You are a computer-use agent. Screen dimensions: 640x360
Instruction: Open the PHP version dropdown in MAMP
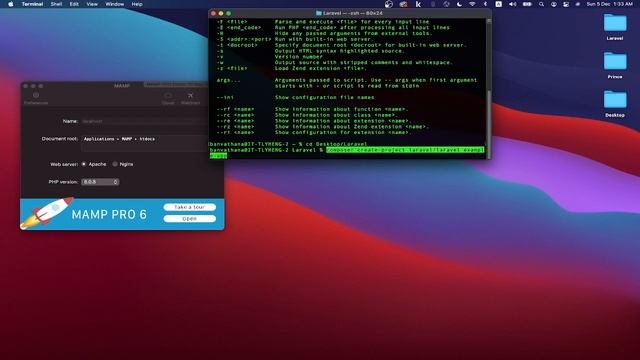[100, 182]
